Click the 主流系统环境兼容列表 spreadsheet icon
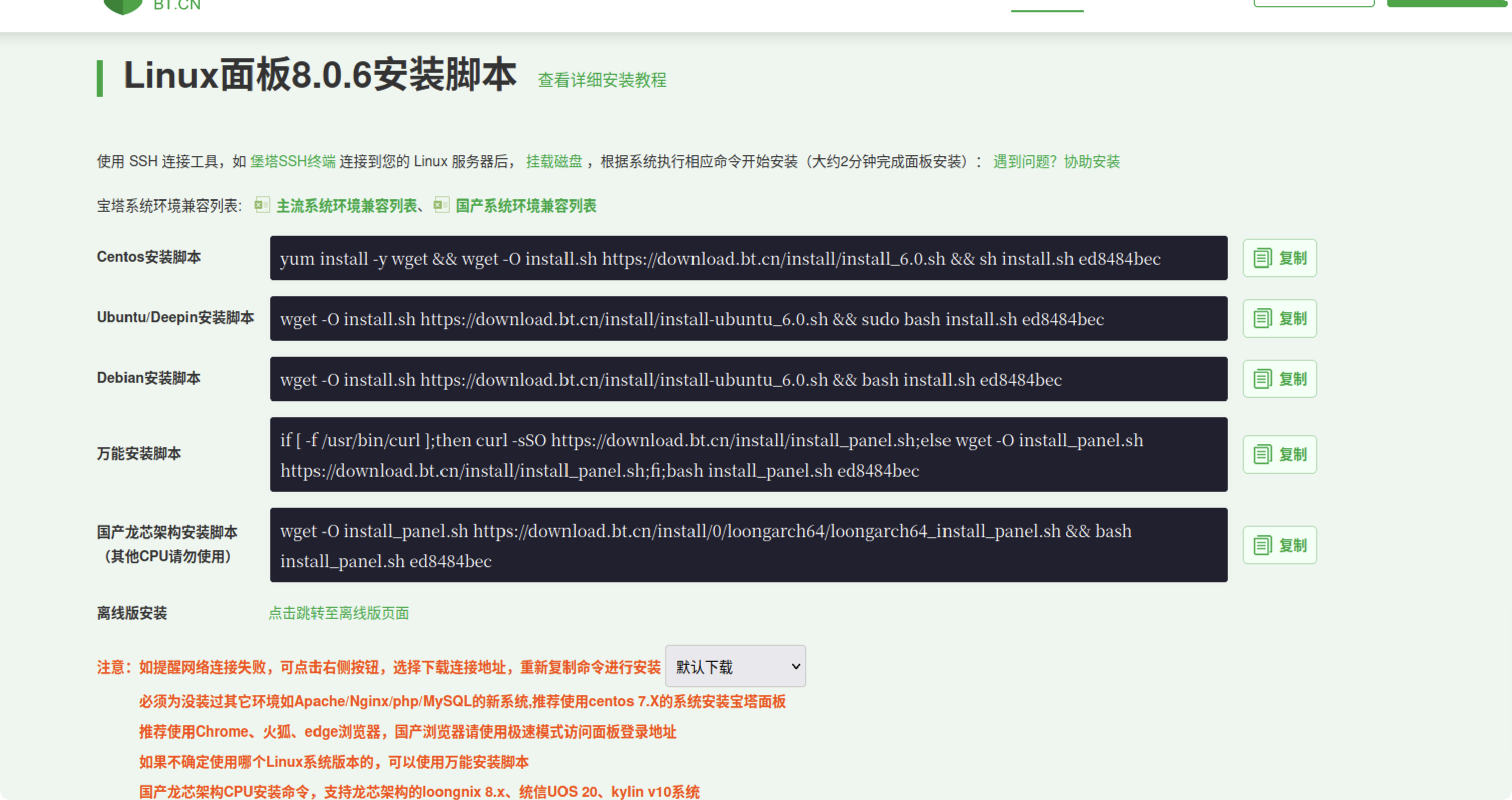The image size is (1512, 800). pyautogui.click(x=262, y=205)
